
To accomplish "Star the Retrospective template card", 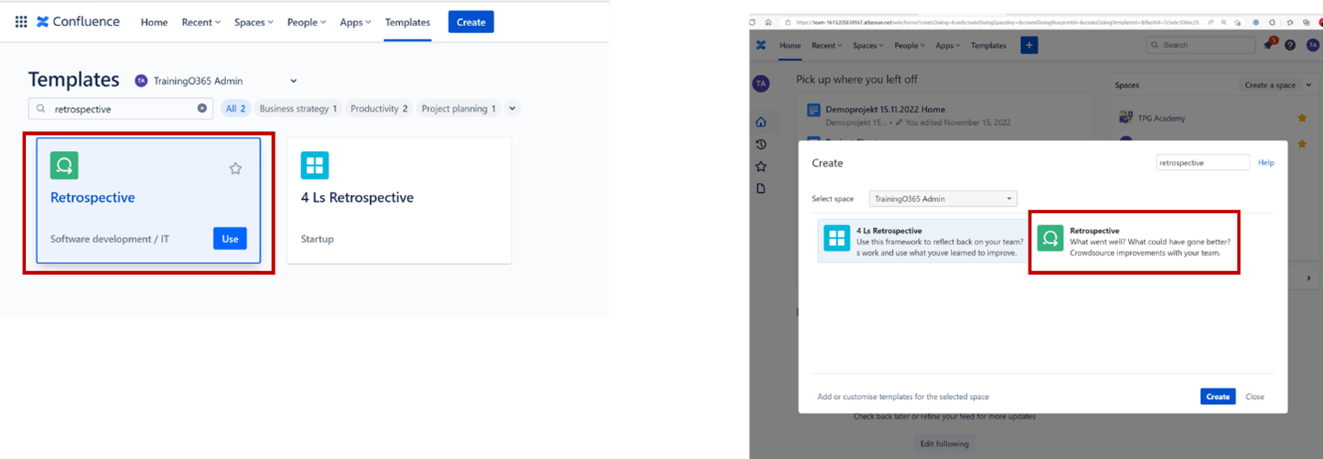I will 235,168.
